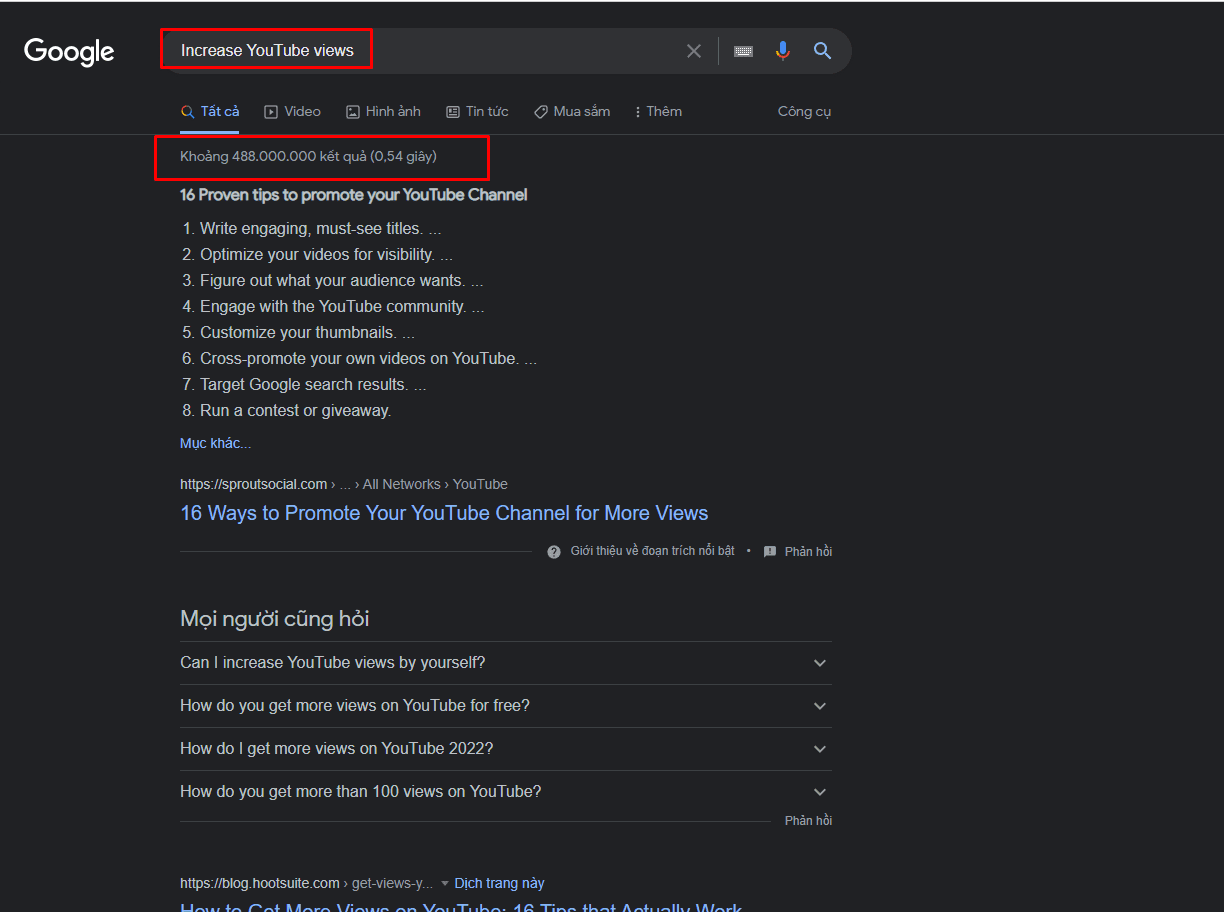Open Công cụ search tools
Image resolution: width=1224 pixels, height=912 pixels.
click(x=804, y=111)
